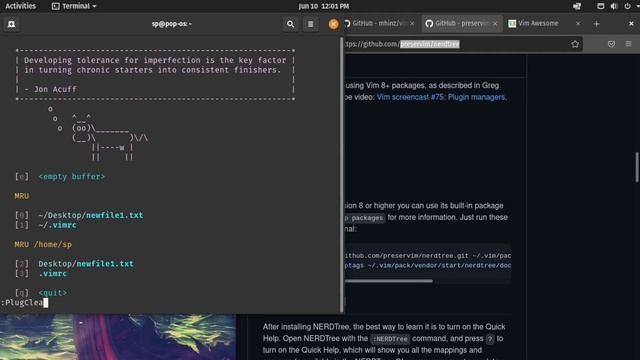Click the terminal new tab icon

point(11,24)
